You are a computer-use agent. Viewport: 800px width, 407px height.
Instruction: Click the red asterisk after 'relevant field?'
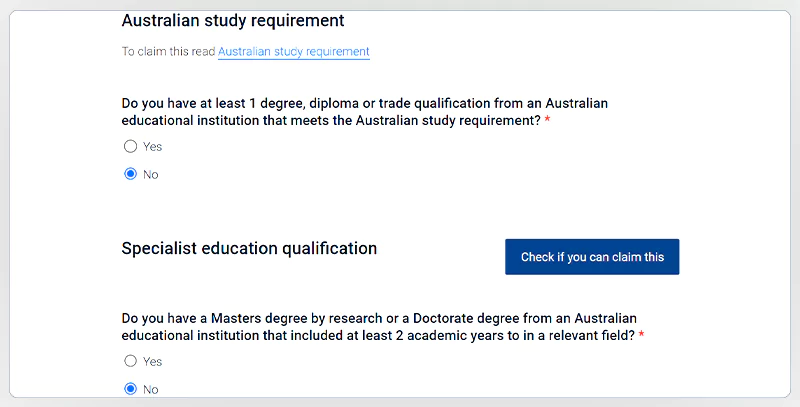tap(641, 336)
